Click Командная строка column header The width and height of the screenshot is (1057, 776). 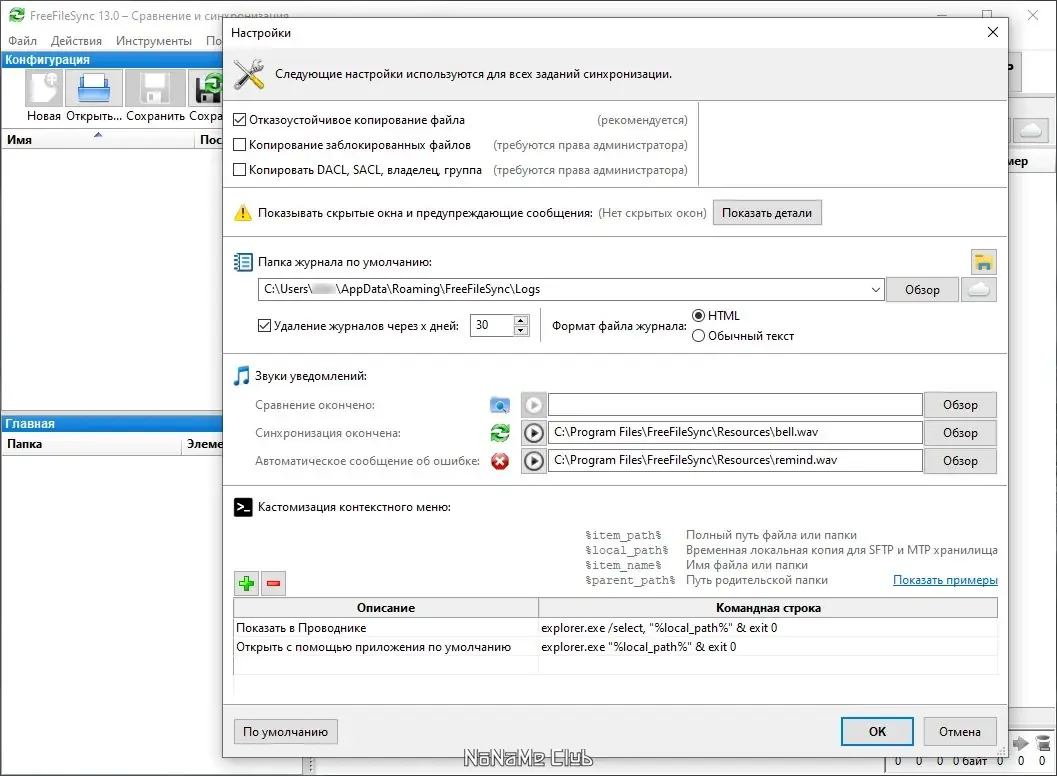pos(768,608)
